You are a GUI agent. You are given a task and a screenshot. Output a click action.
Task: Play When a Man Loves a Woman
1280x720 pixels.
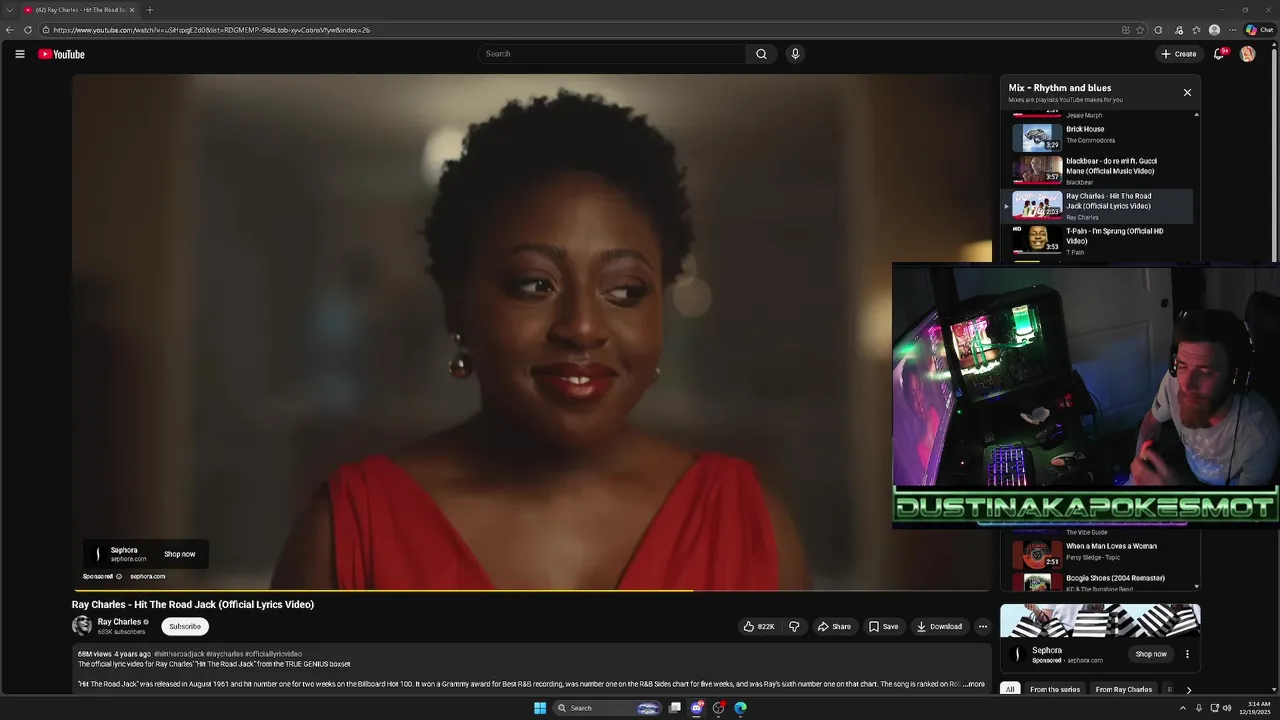[x=1097, y=553]
